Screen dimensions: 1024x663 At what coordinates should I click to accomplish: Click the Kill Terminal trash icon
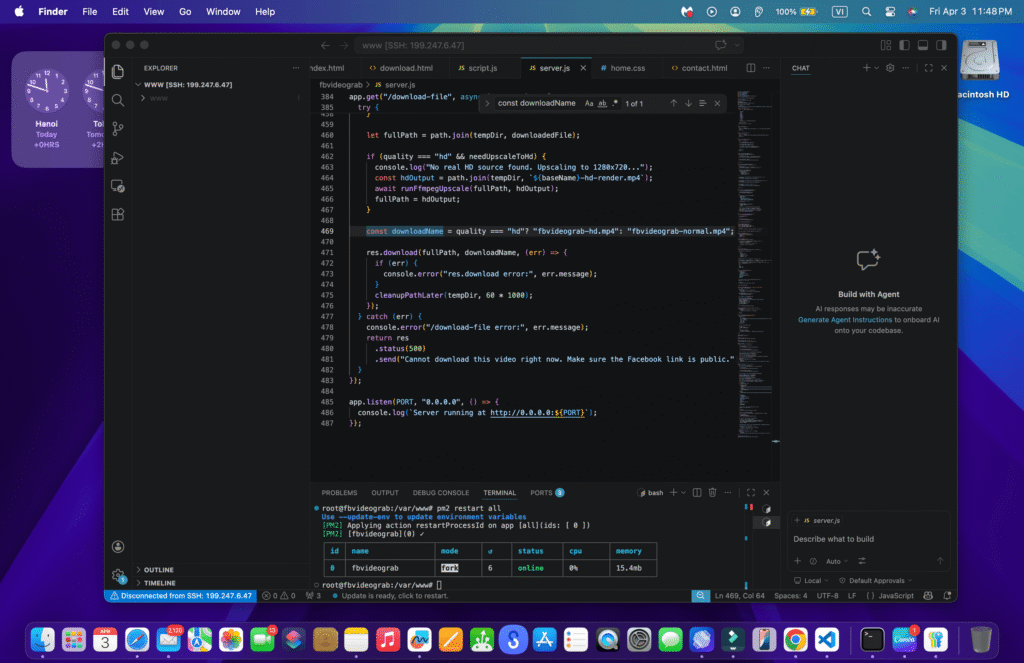712,493
